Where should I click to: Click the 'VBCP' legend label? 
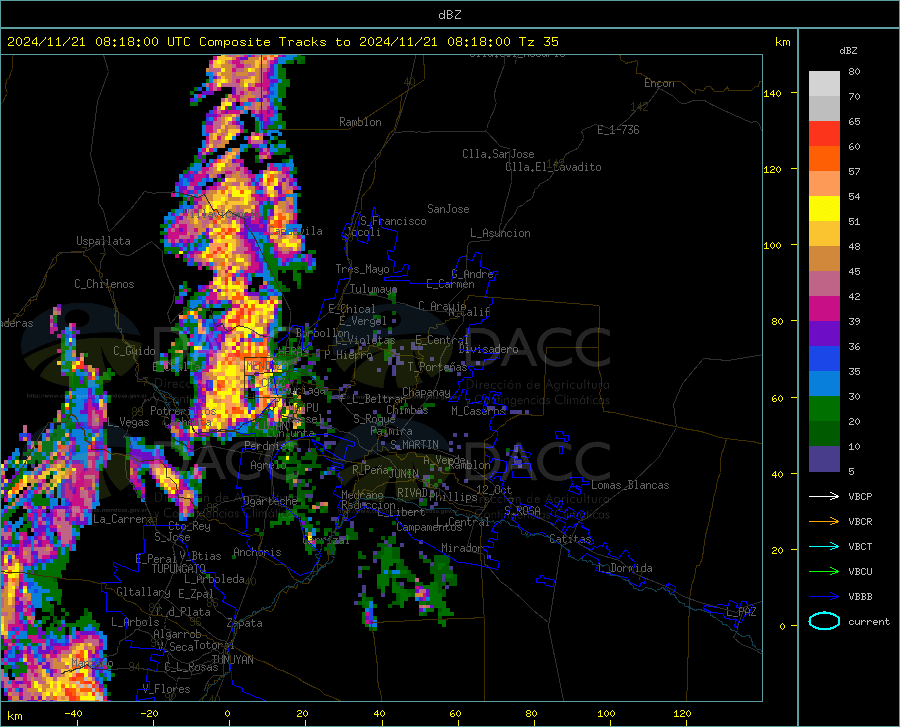[x=860, y=496]
